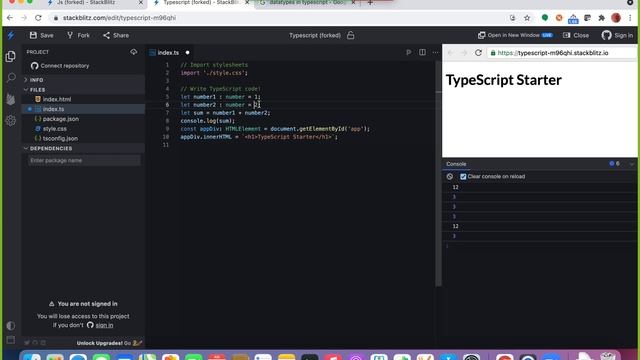The height and width of the screenshot is (360, 640).
Task: Click the StackBlitz lightning logo
Action: (11, 36)
